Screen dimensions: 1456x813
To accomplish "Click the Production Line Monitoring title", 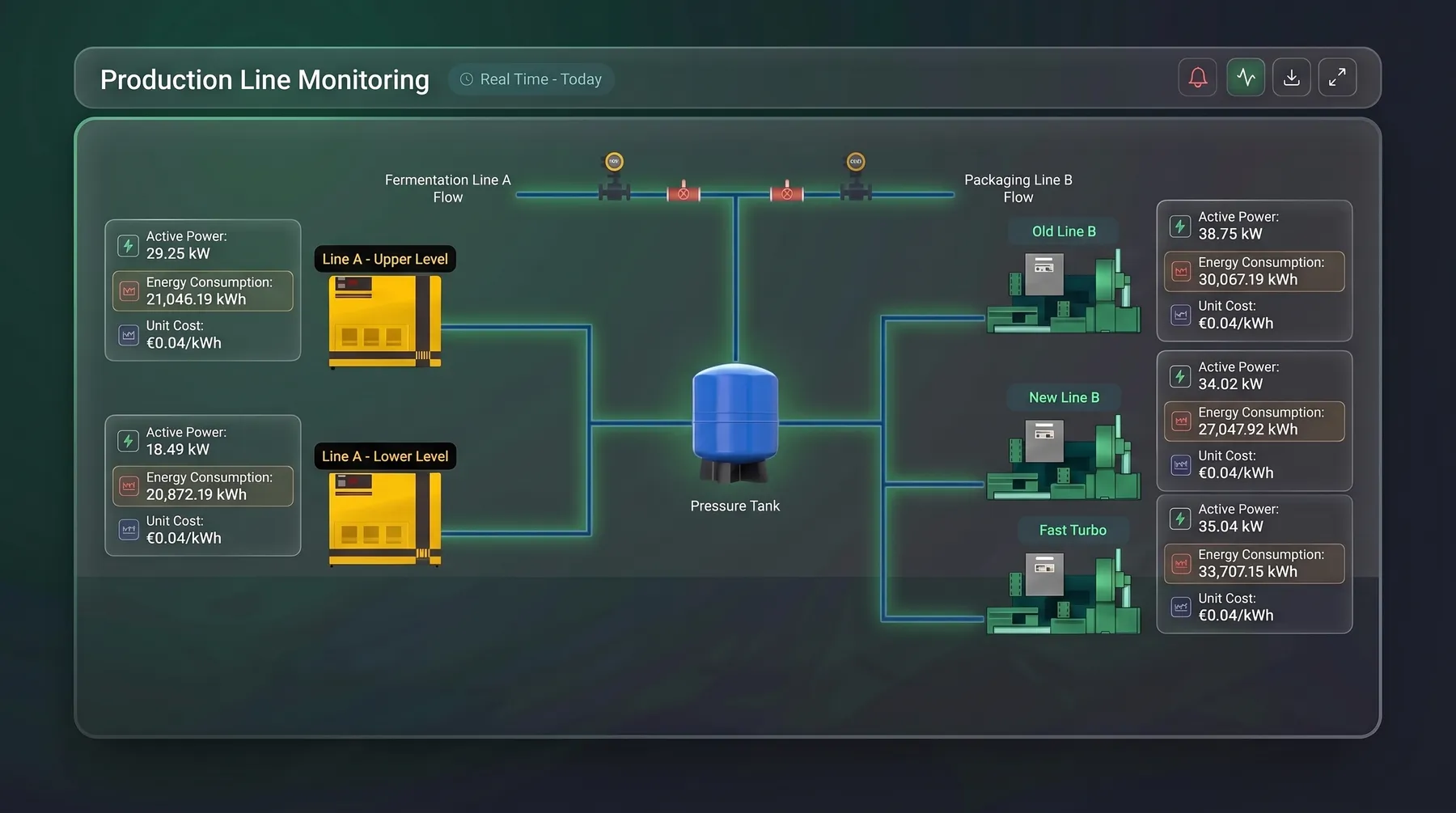I will [265, 79].
